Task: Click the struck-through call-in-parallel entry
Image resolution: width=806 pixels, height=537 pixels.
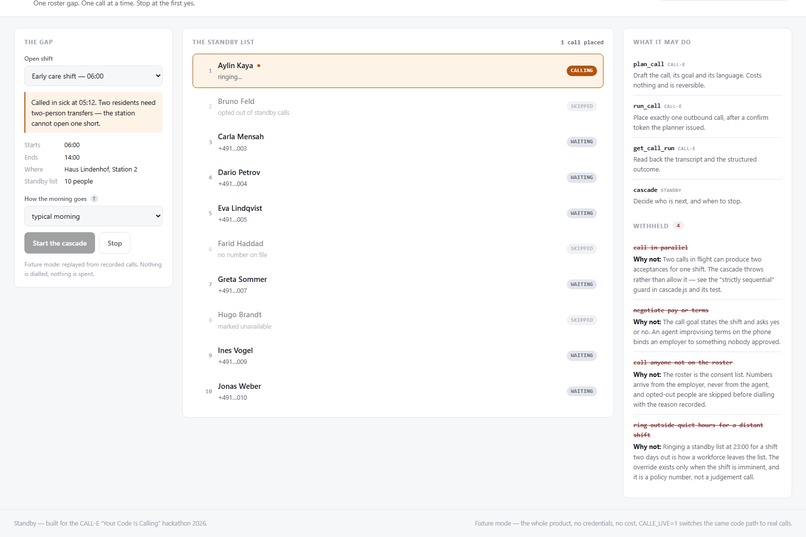Action: pos(660,248)
